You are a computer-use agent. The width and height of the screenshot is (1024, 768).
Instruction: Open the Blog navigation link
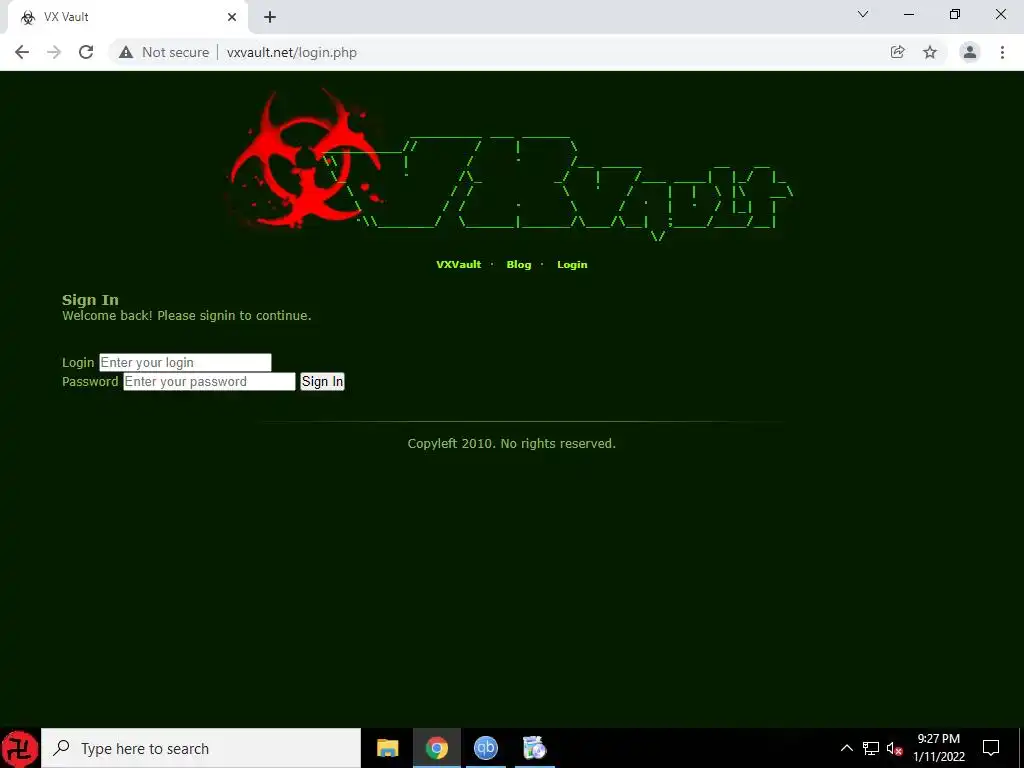click(519, 264)
